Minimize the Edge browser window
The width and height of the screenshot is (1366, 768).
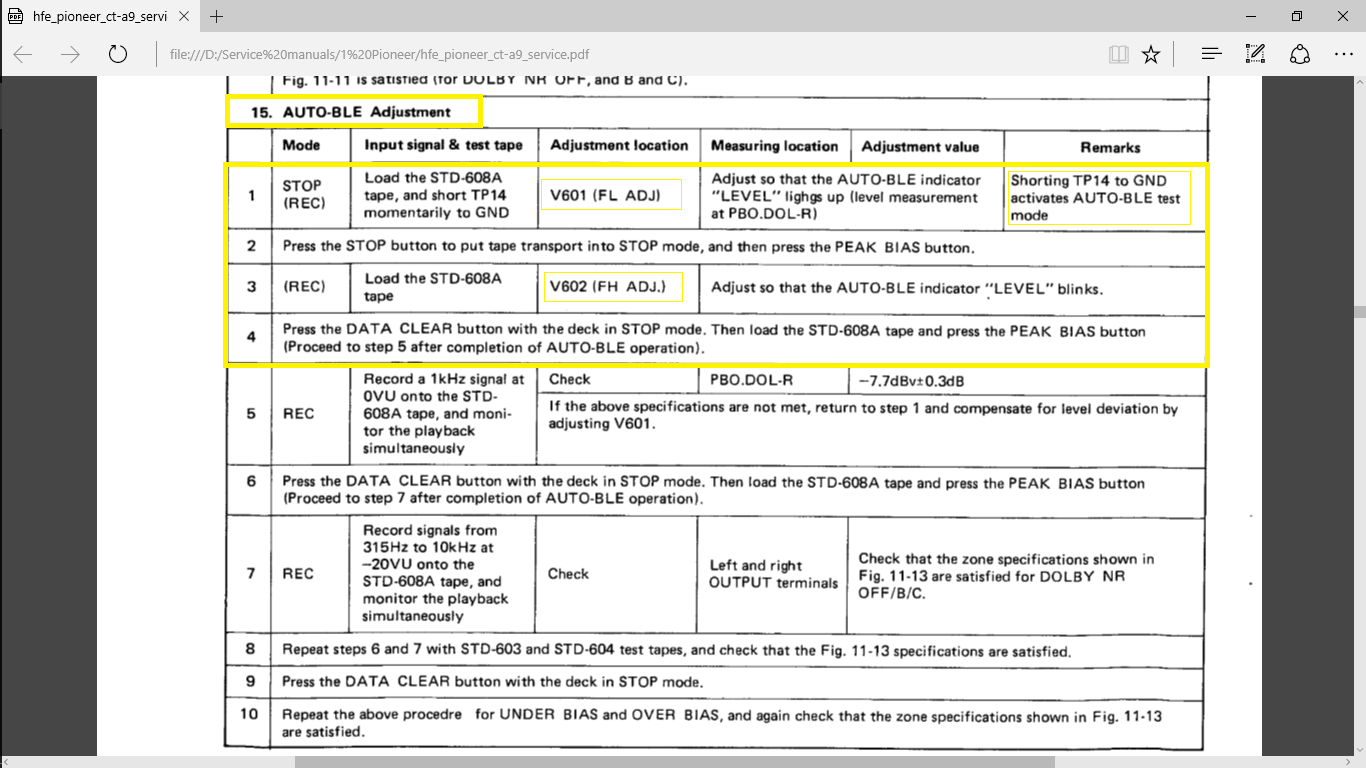point(1251,16)
